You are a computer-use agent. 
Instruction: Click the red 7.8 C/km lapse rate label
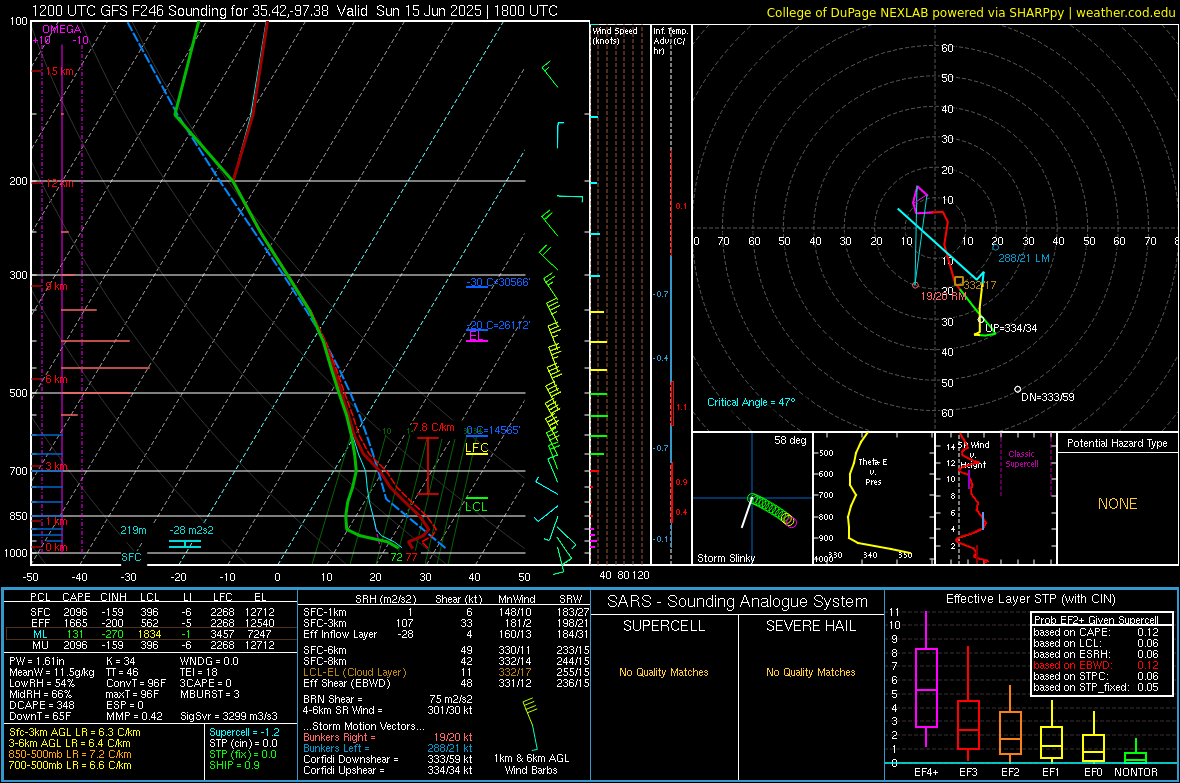433,427
